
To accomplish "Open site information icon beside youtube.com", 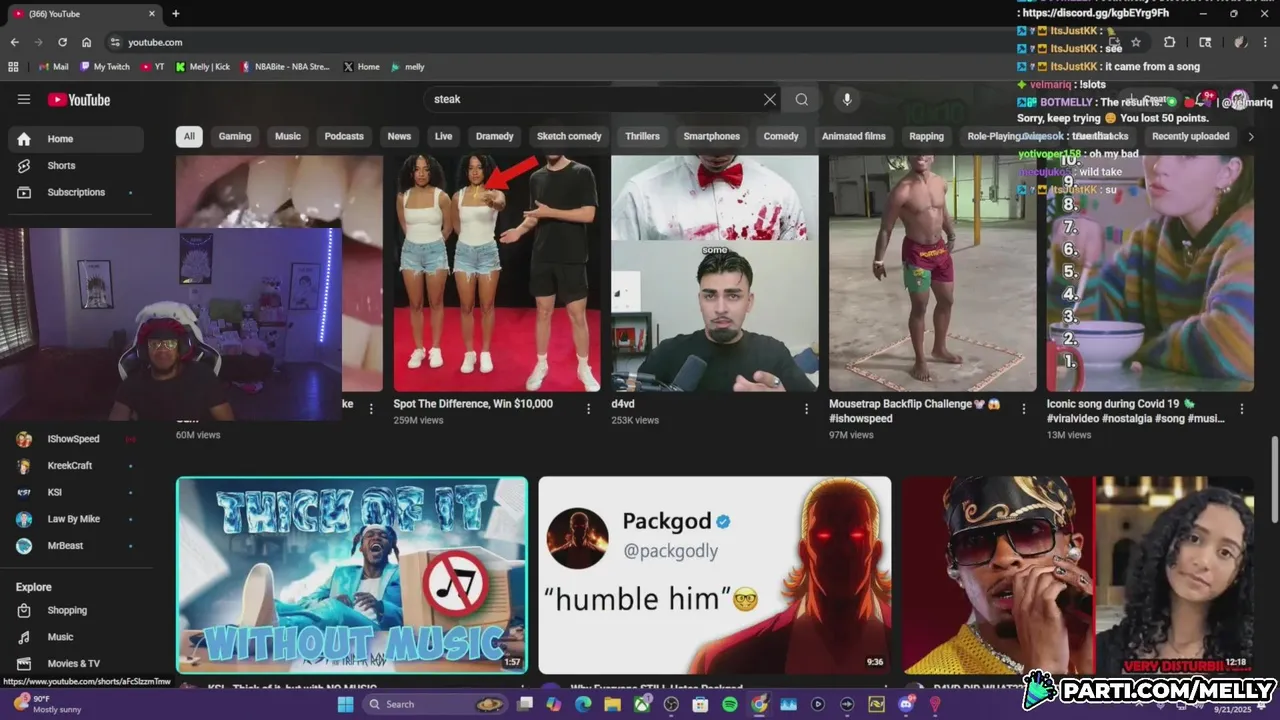I will coord(115,42).
